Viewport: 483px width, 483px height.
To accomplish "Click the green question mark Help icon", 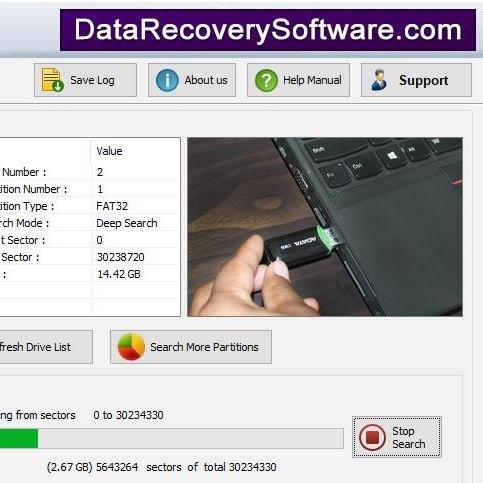I will click(266, 80).
